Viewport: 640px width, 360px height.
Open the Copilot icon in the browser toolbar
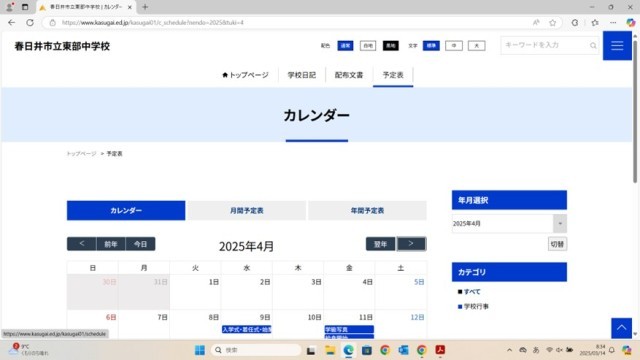631,22
